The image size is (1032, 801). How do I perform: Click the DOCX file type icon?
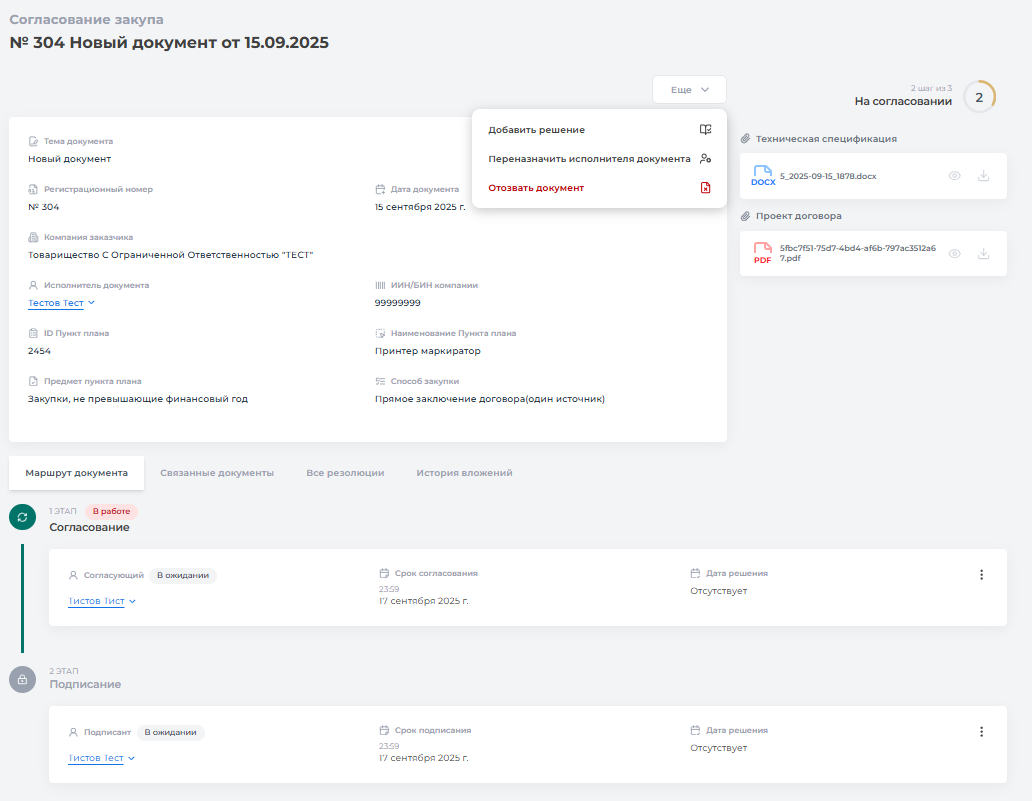click(763, 176)
